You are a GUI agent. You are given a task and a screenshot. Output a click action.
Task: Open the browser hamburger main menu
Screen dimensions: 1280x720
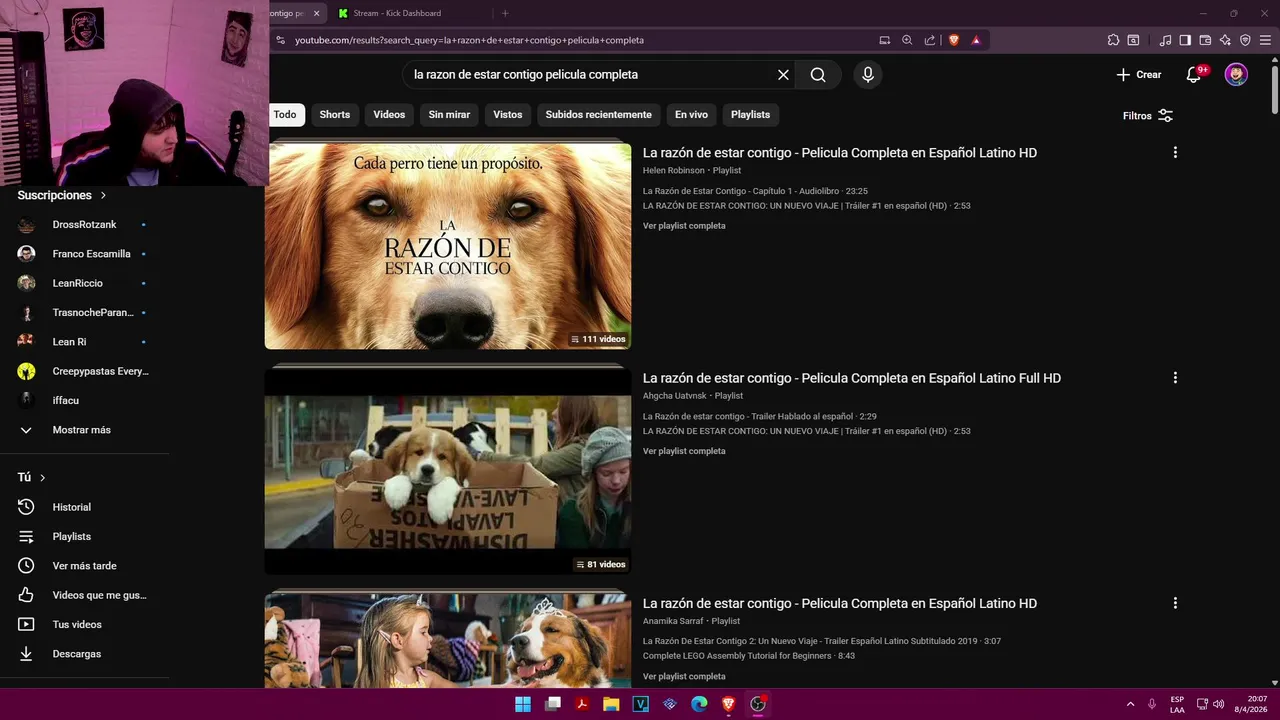click(x=1265, y=40)
